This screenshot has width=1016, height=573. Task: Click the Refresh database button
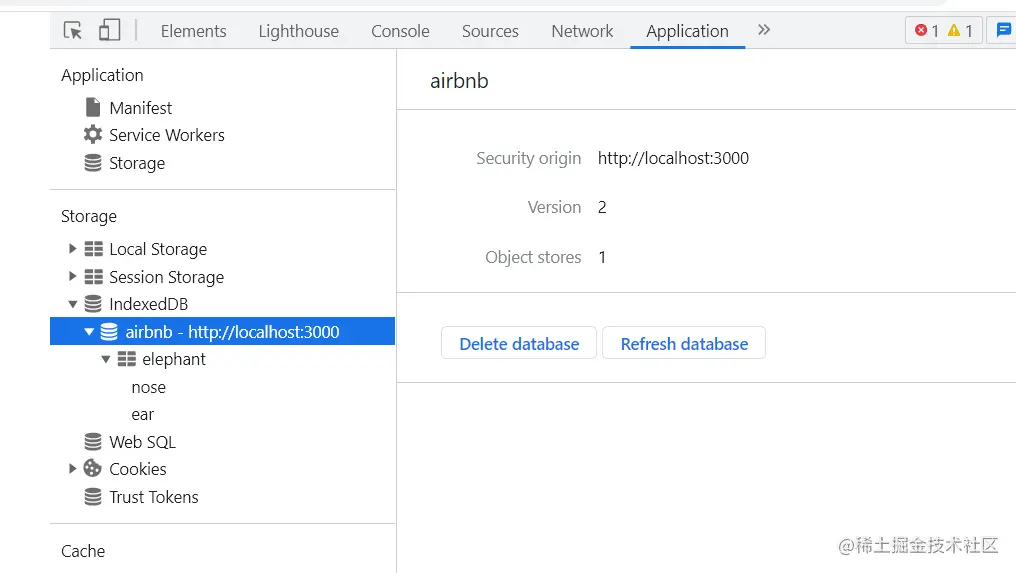coord(684,343)
